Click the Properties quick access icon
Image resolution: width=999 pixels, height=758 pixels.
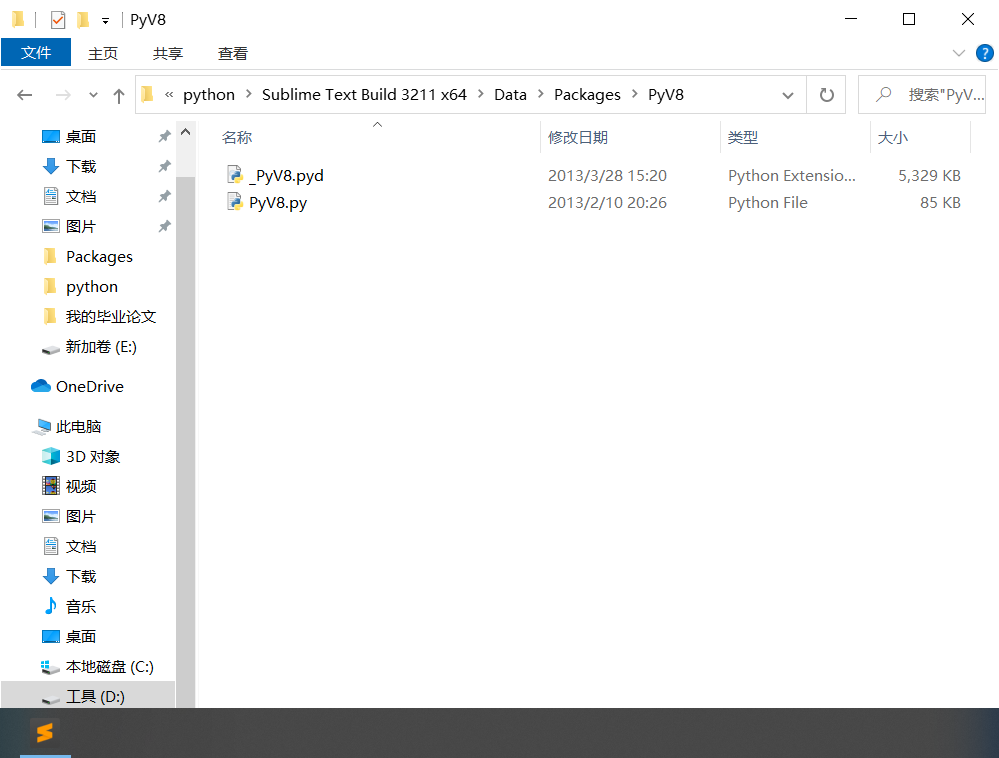(x=58, y=20)
